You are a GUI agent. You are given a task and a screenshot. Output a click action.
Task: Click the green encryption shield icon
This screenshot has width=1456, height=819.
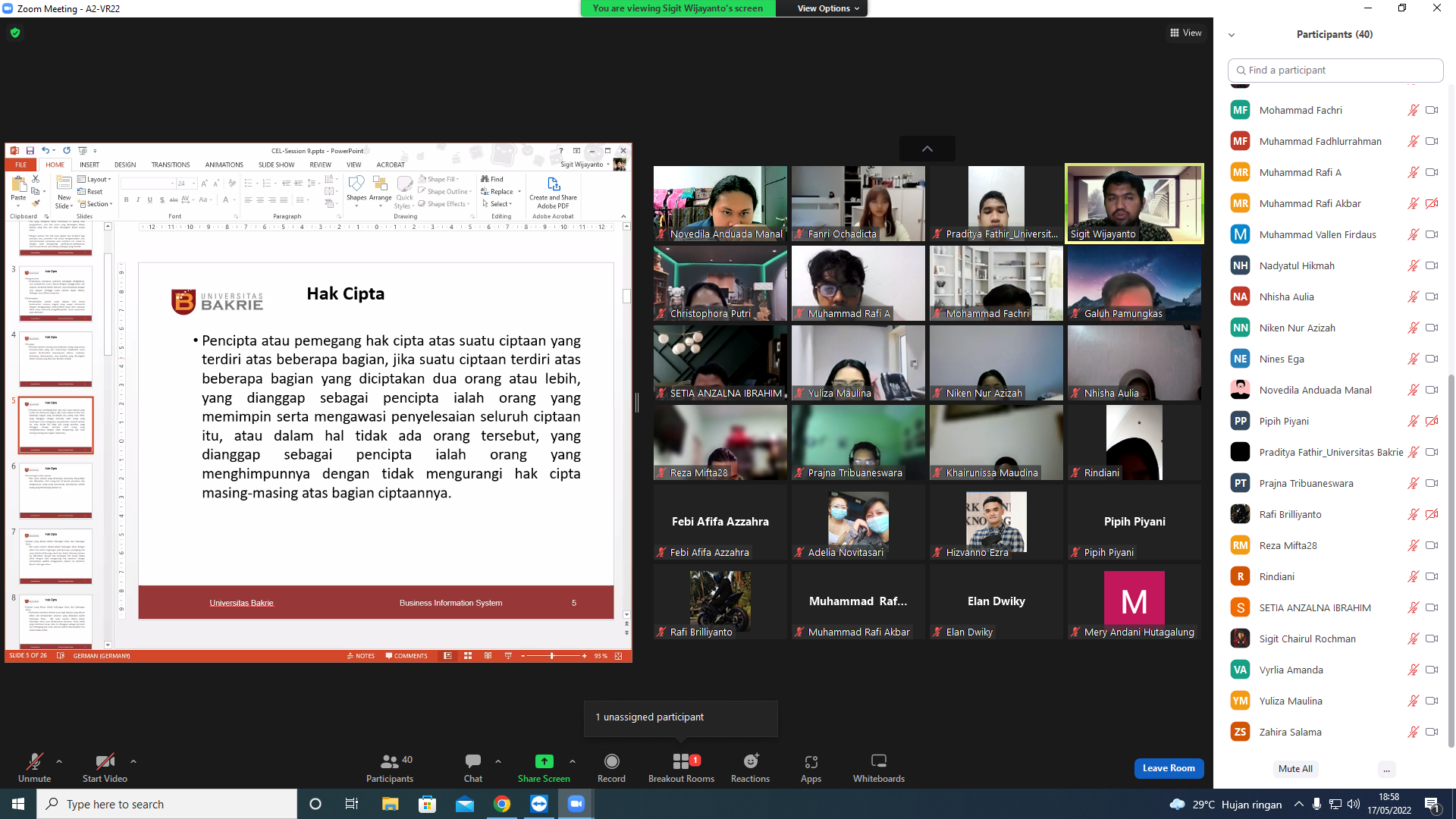[x=15, y=33]
